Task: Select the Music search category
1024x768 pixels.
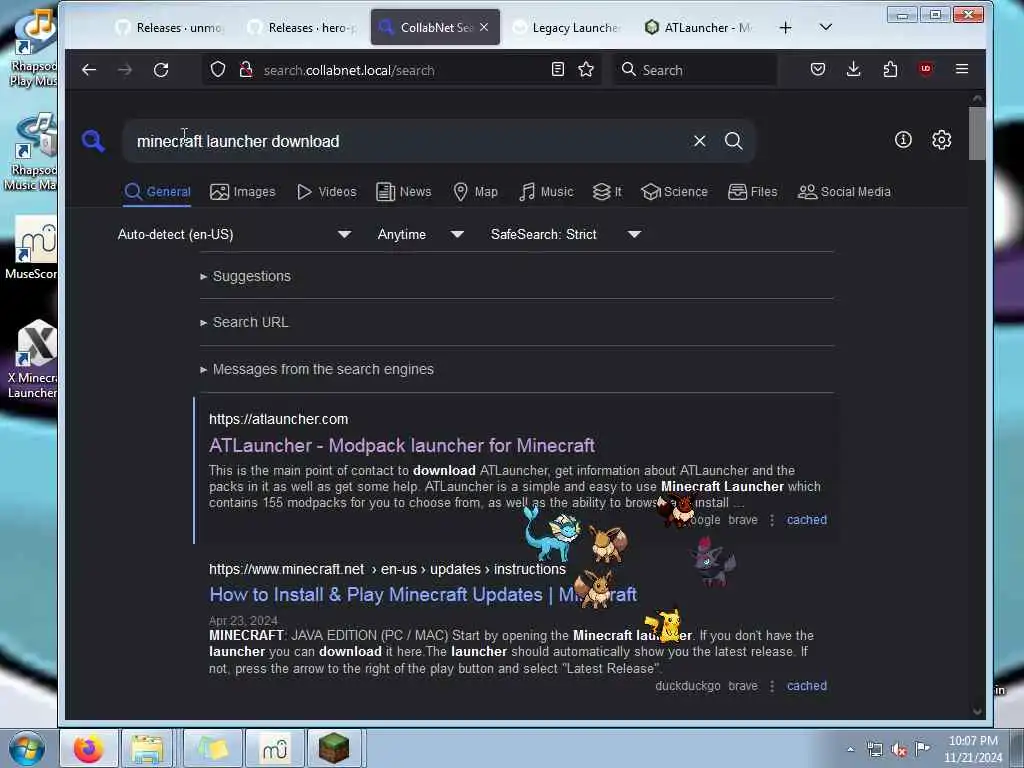Action: (x=546, y=192)
